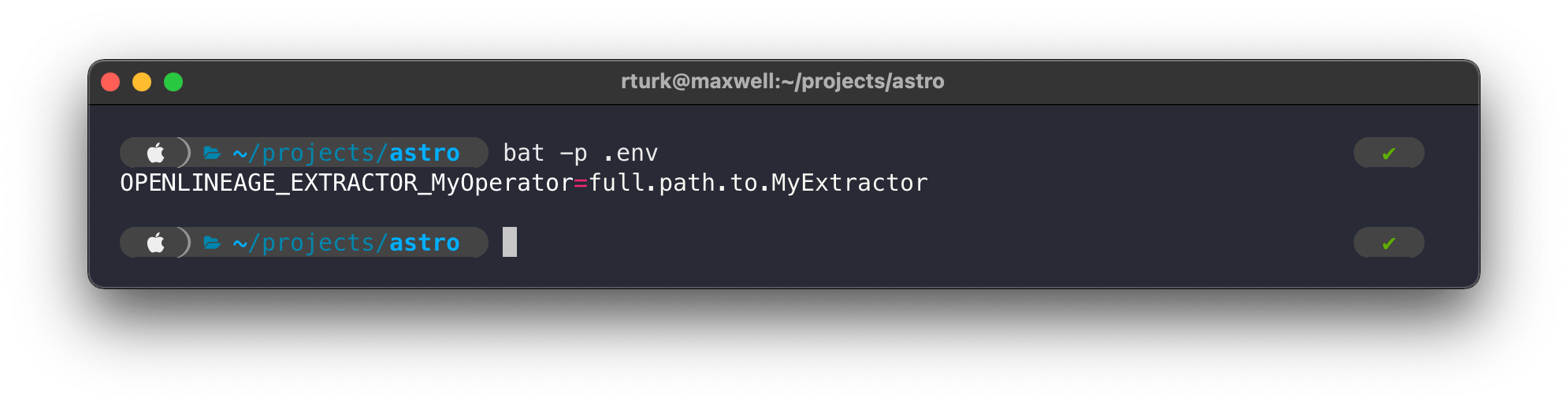1568x405 pixels.
Task: Click the green checkmark on the empty prompt line
Action: point(1388,243)
